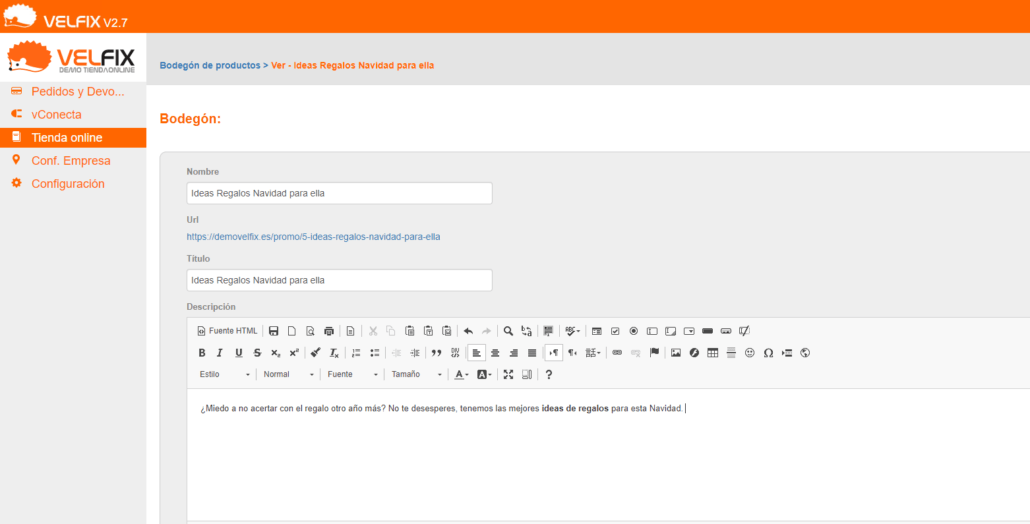
Task: Open Tienda online in the sidebar
Action: [66, 138]
